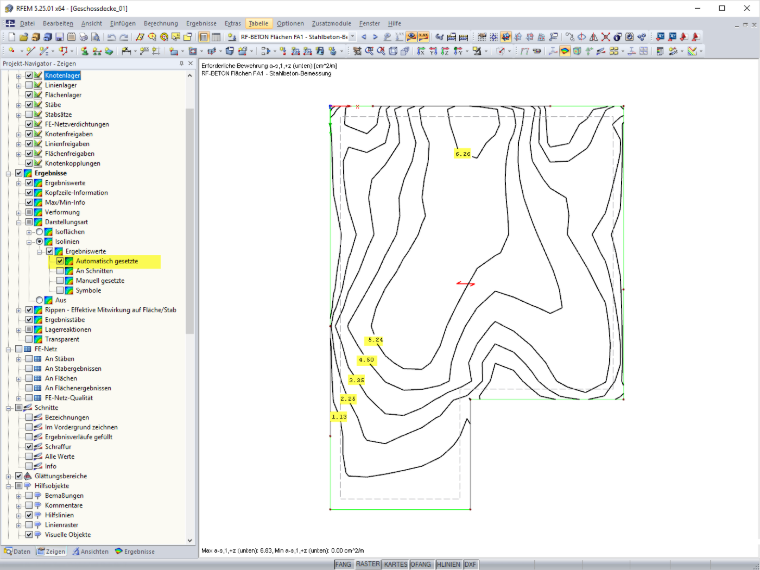Viewport: 760px width, 570px height.
Task: Toggle the FANG status bar button
Action: click(x=343, y=565)
